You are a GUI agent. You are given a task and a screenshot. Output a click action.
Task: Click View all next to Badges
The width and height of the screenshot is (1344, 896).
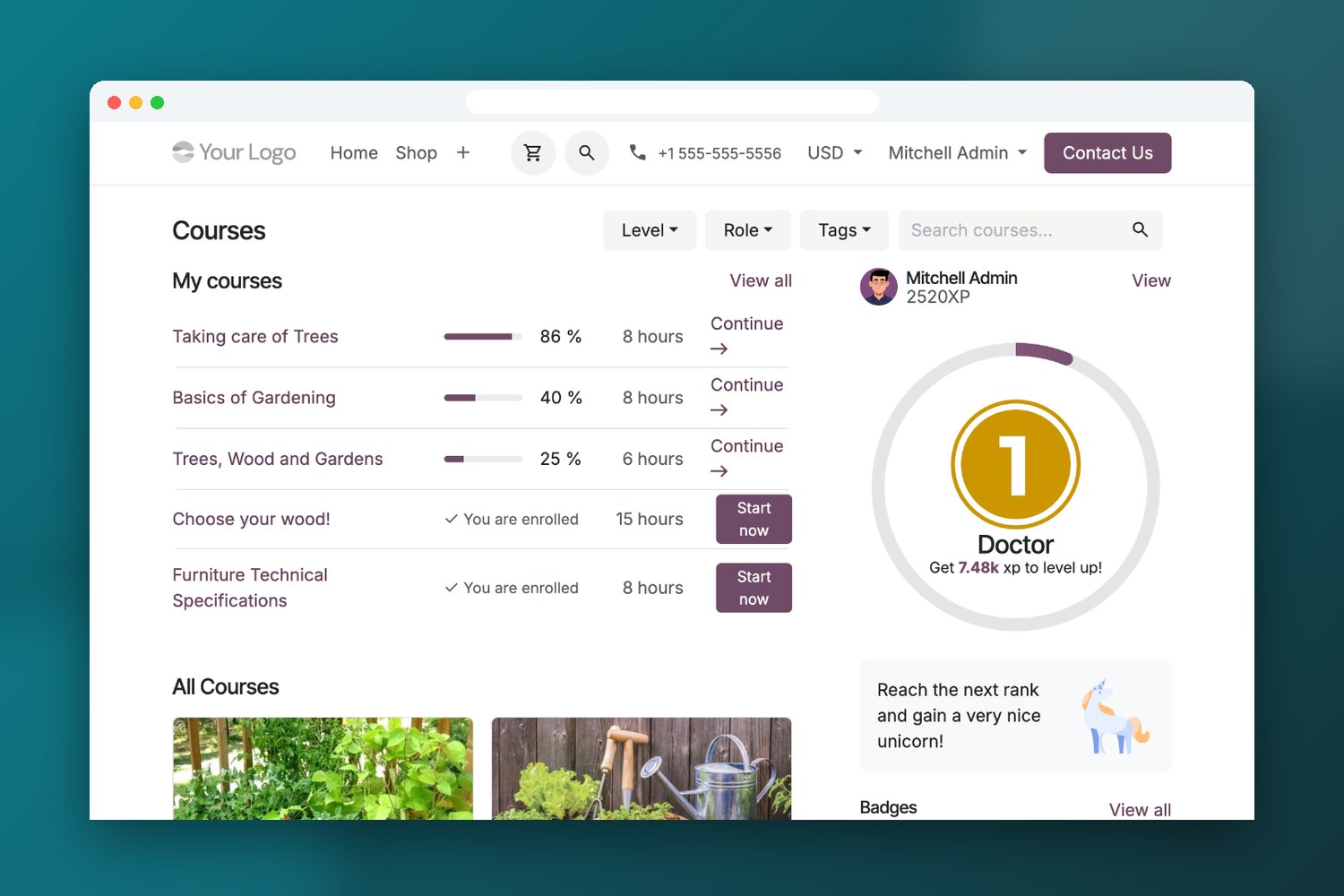click(1140, 810)
